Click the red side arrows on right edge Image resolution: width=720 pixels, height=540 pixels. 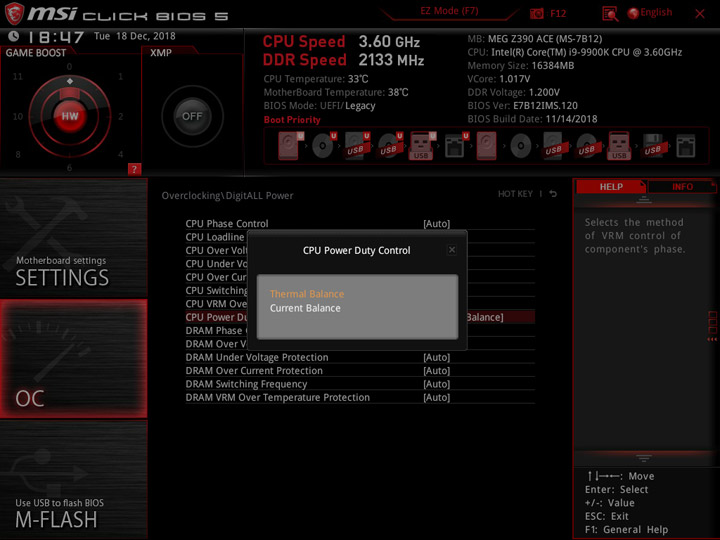pyautogui.click(x=712, y=326)
